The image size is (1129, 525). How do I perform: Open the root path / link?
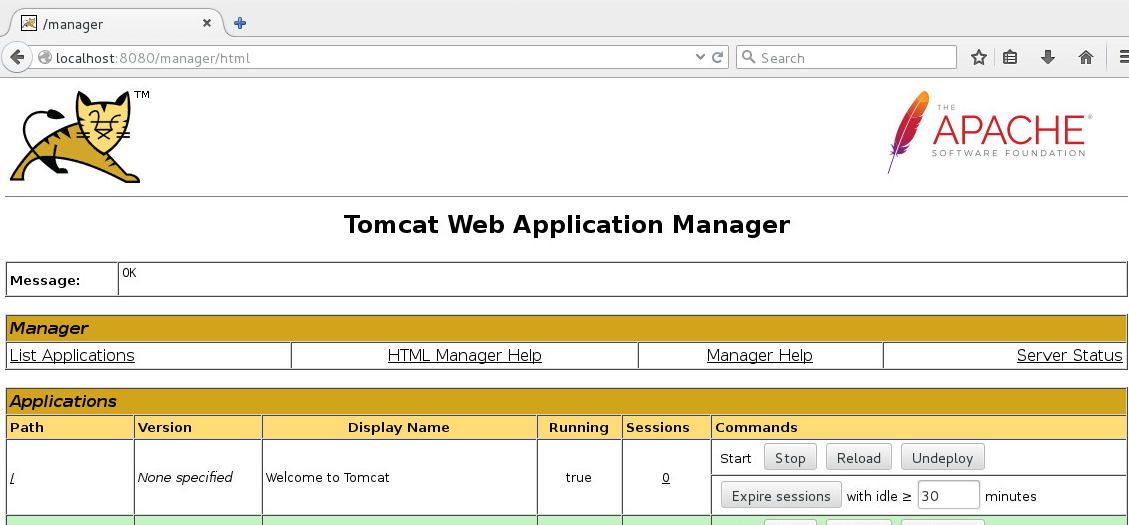tap(12, 477)
